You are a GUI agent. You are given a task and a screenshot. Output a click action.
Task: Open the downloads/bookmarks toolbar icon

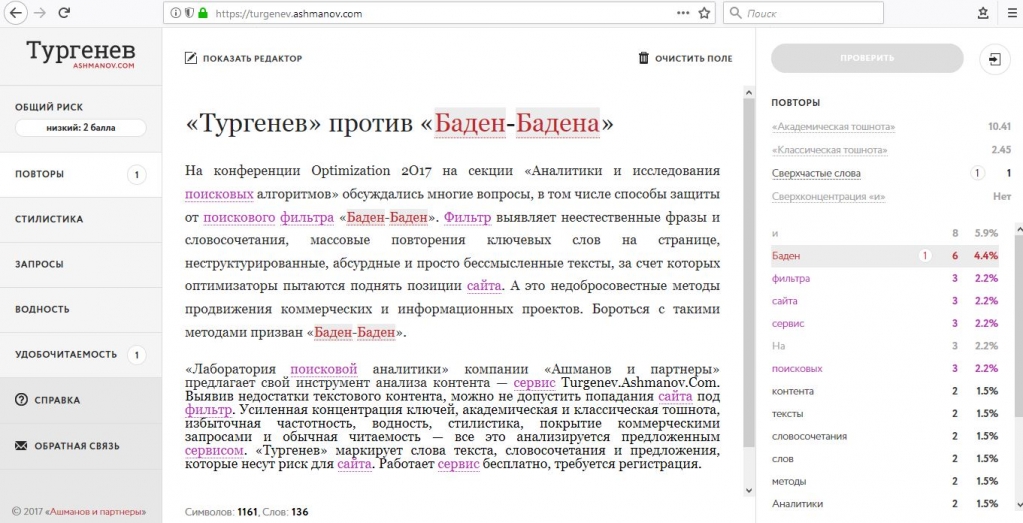(x=983, y=13)
